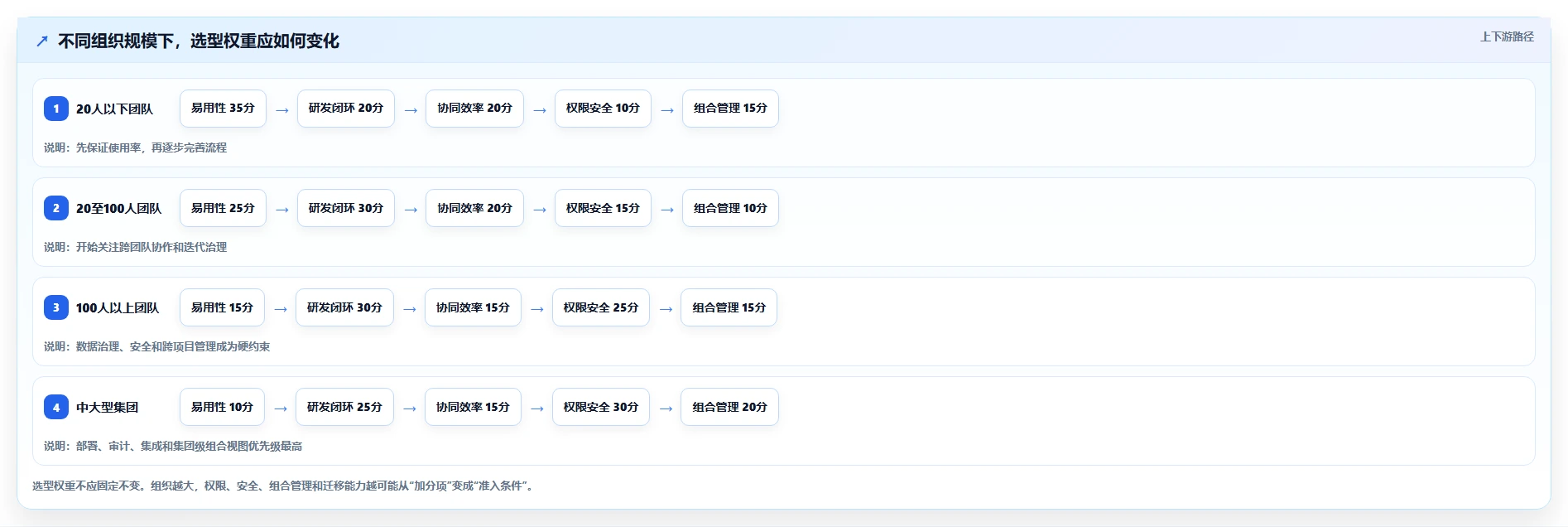Click the 100人以上团队 row label

(x=118, y=307)
